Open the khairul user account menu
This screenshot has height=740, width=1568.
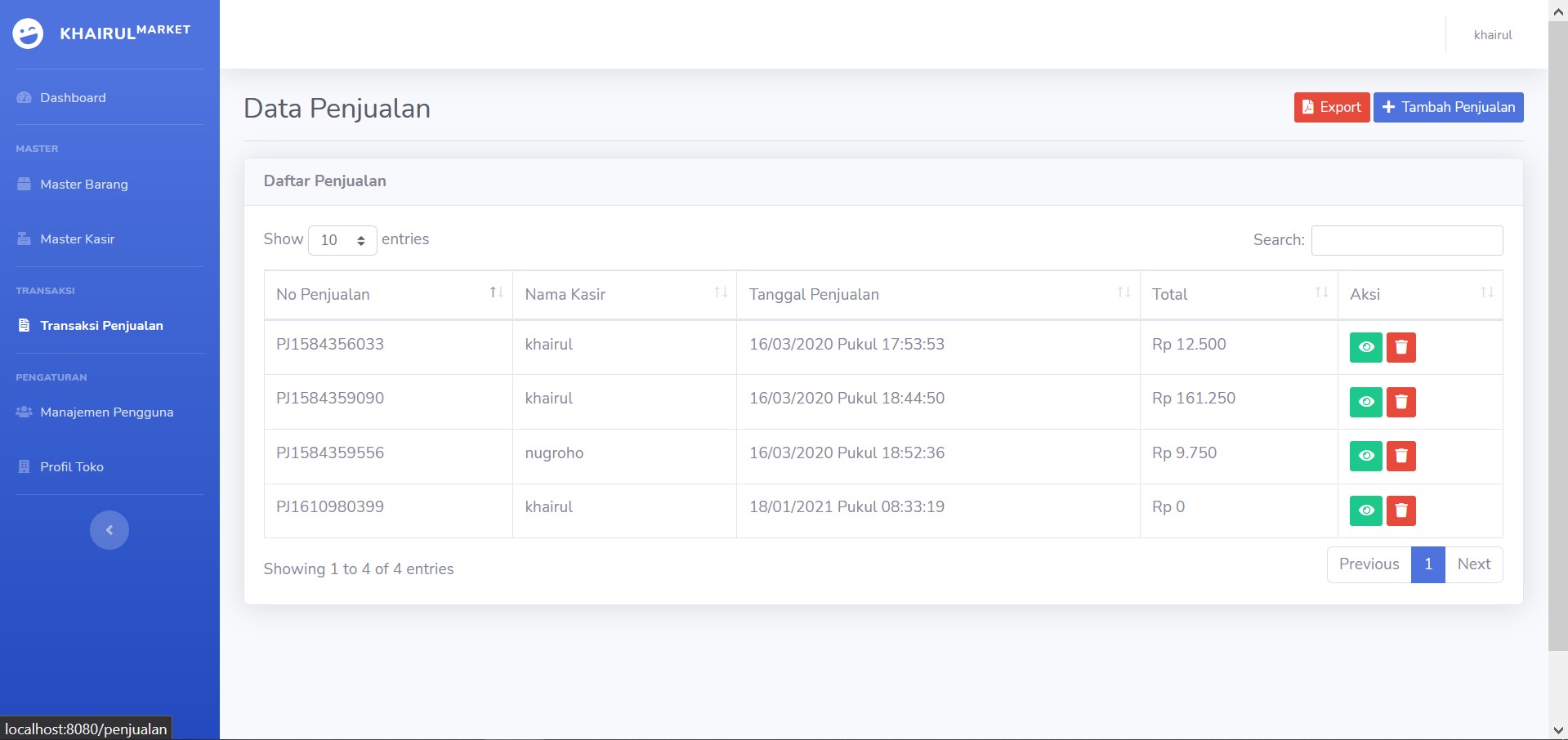pyautogui.click(x=1493, y=34)
